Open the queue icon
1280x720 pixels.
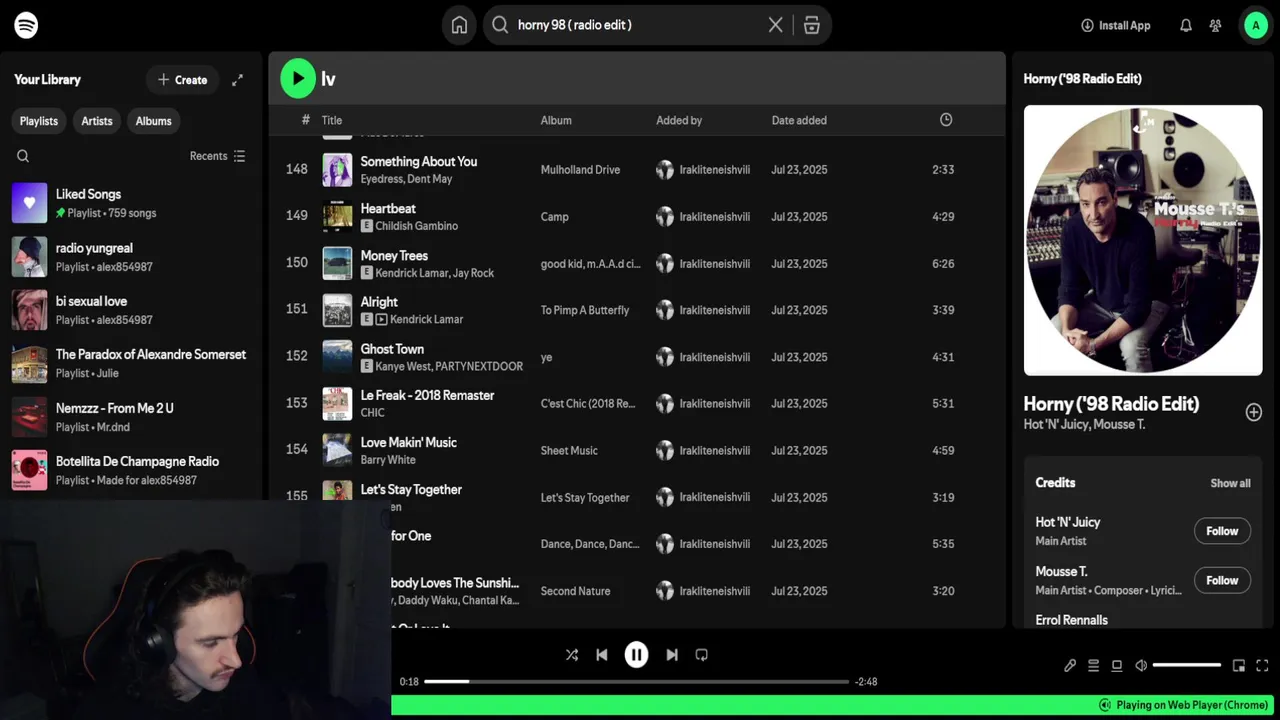click(1094, 666)
